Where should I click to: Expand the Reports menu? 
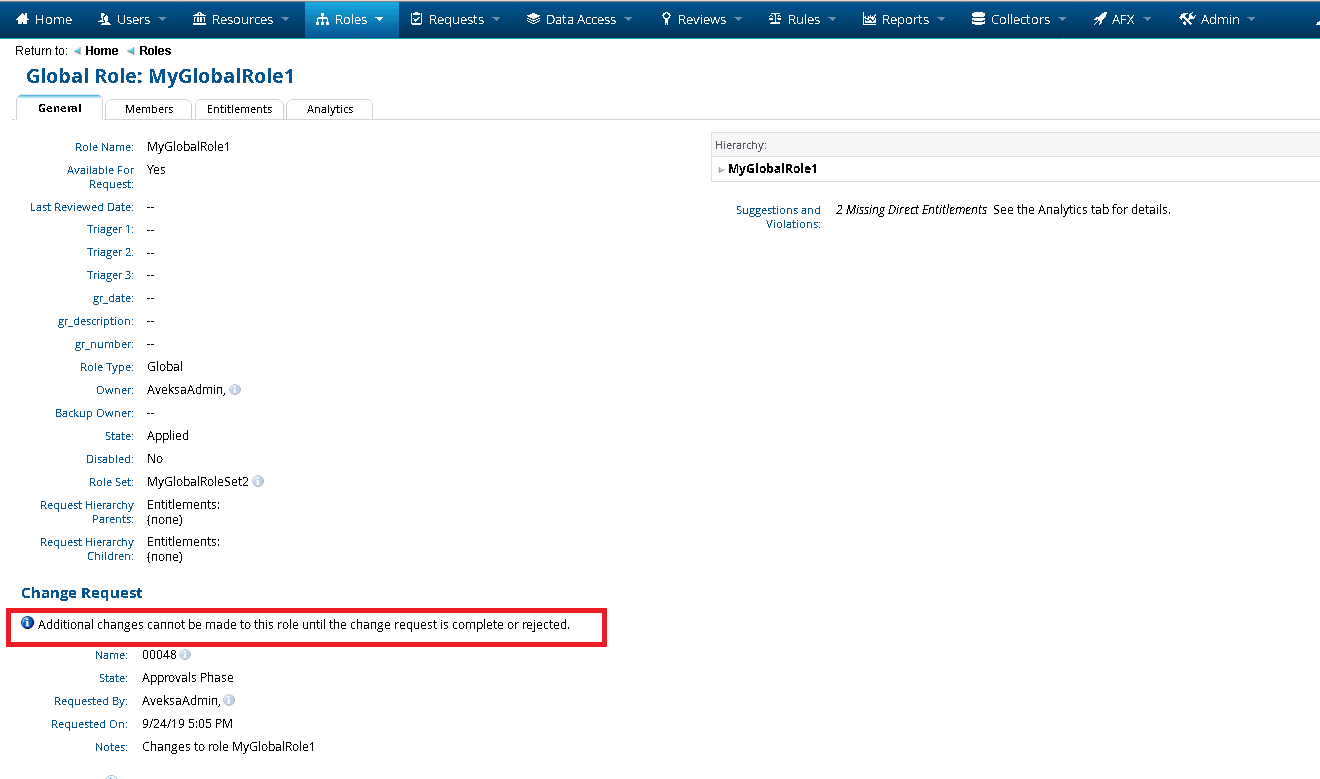[904, 19]
